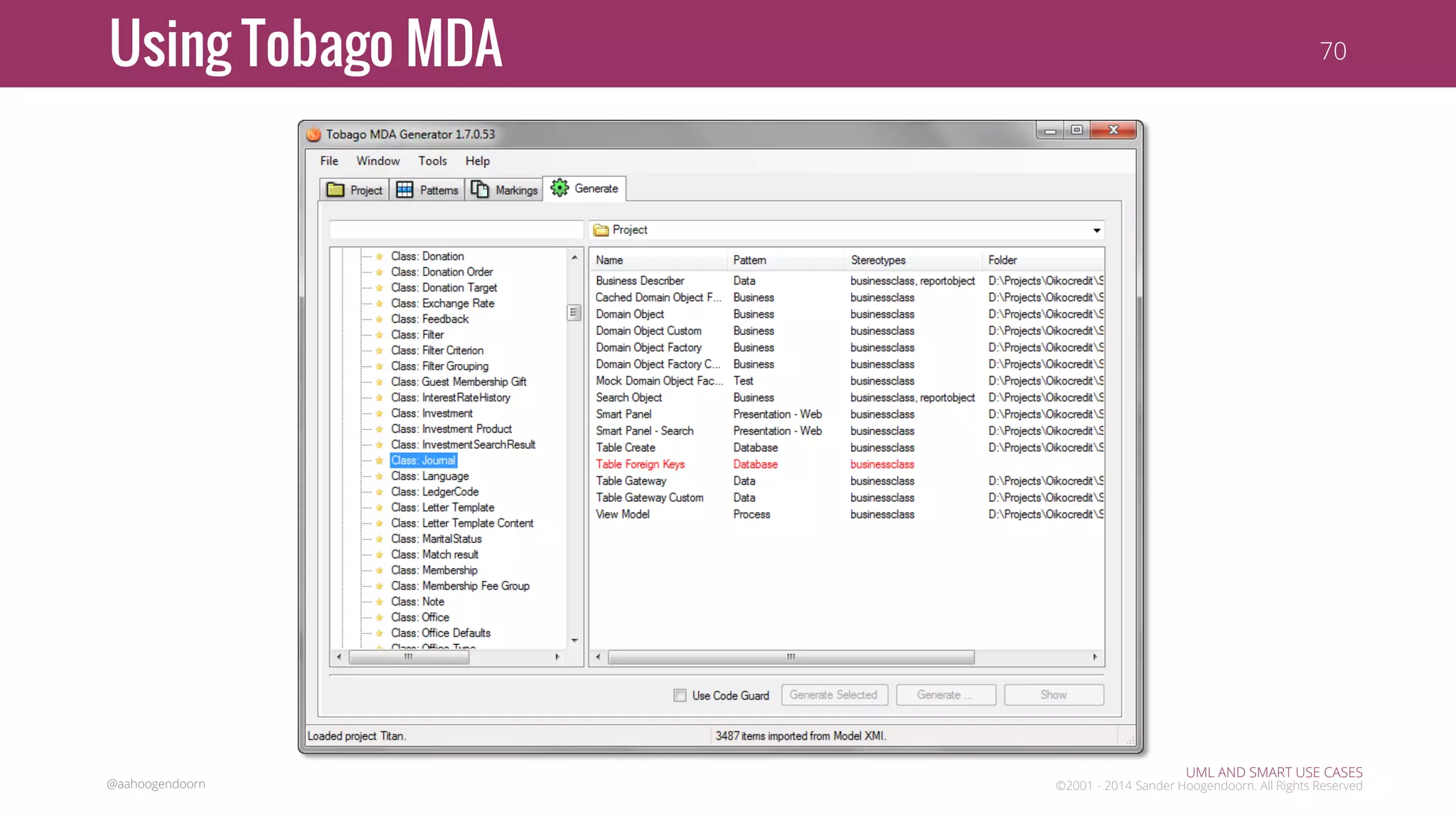
Task: Click the star icon beside Class: Language
Action: pyautogui.click(x=380, y=476)
